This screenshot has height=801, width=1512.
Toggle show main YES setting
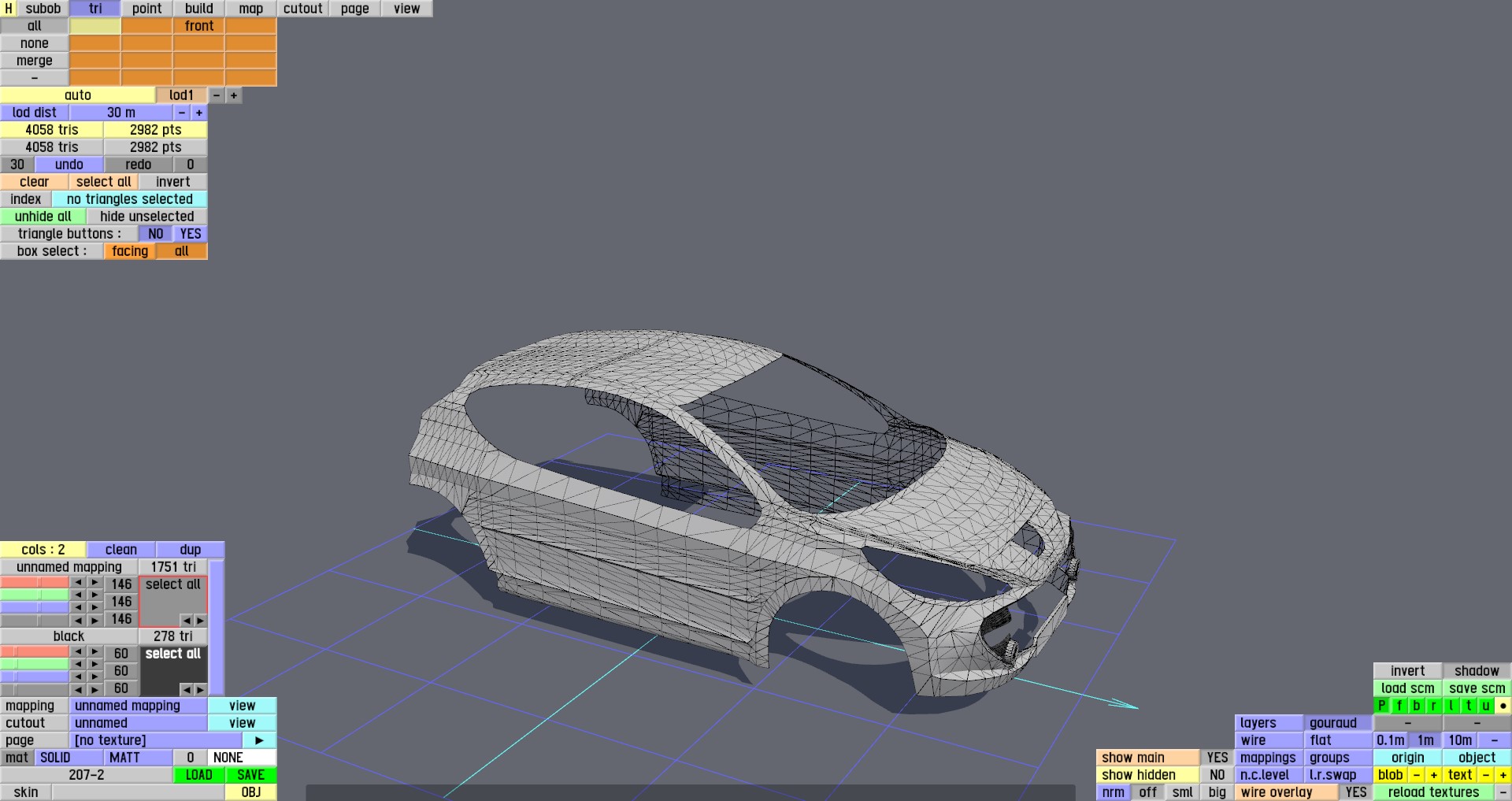1217,758
